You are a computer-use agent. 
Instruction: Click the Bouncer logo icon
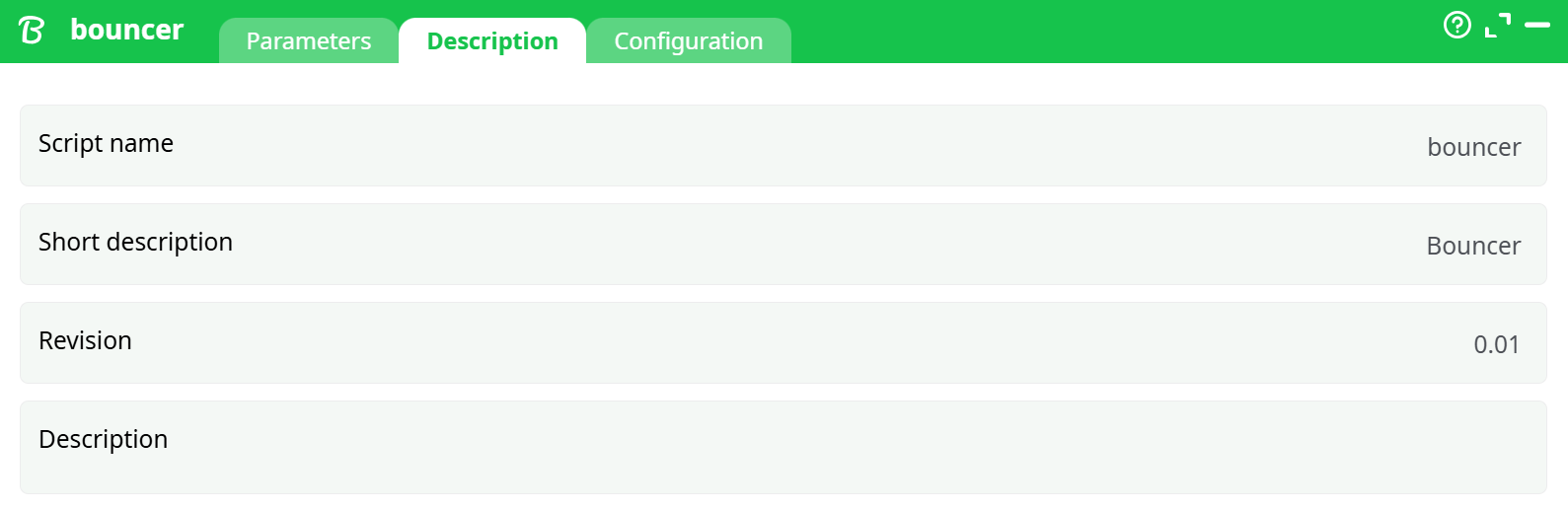pos(32,31)
